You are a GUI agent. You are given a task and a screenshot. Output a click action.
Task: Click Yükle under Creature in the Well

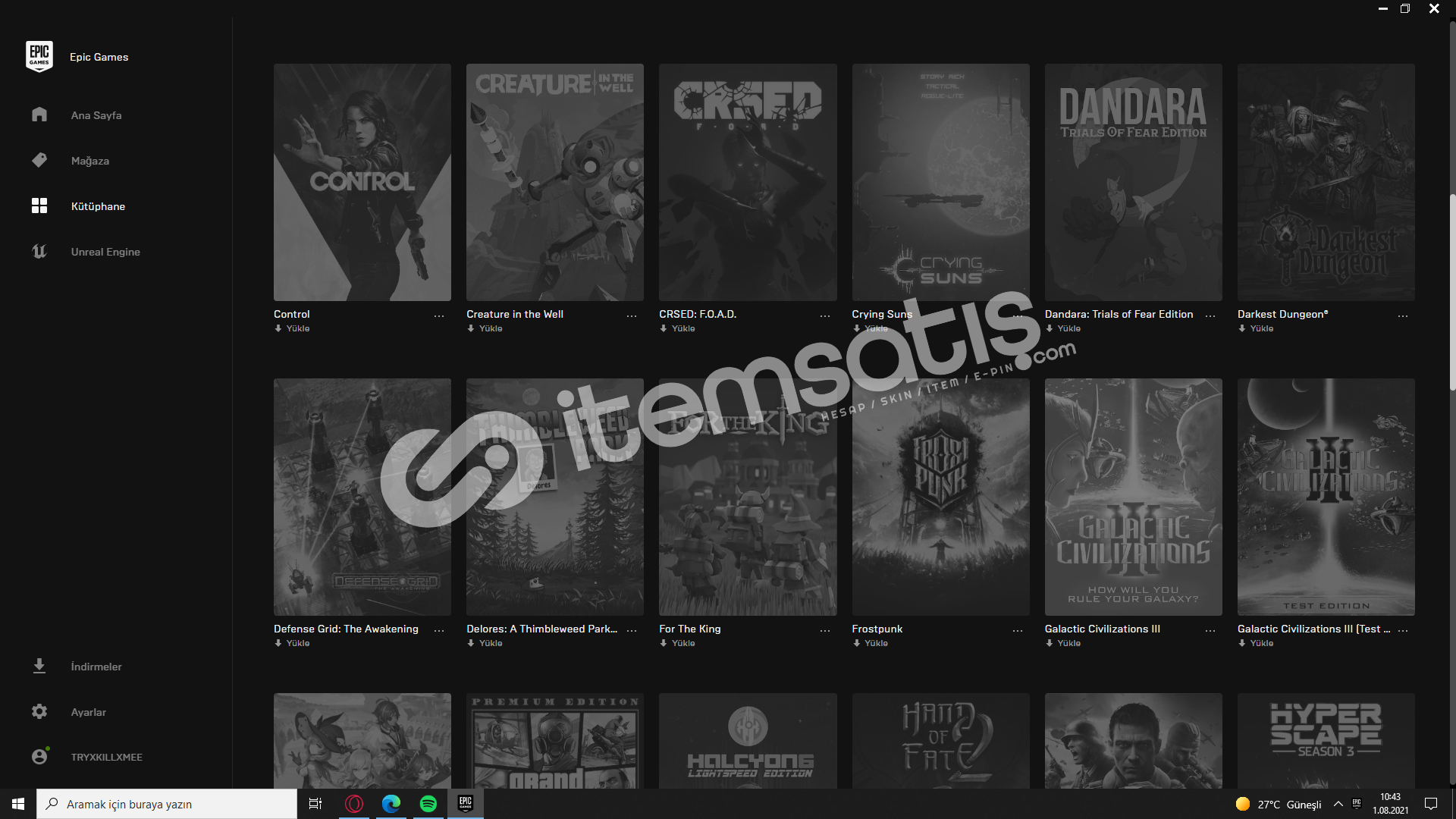click(485, 328)
